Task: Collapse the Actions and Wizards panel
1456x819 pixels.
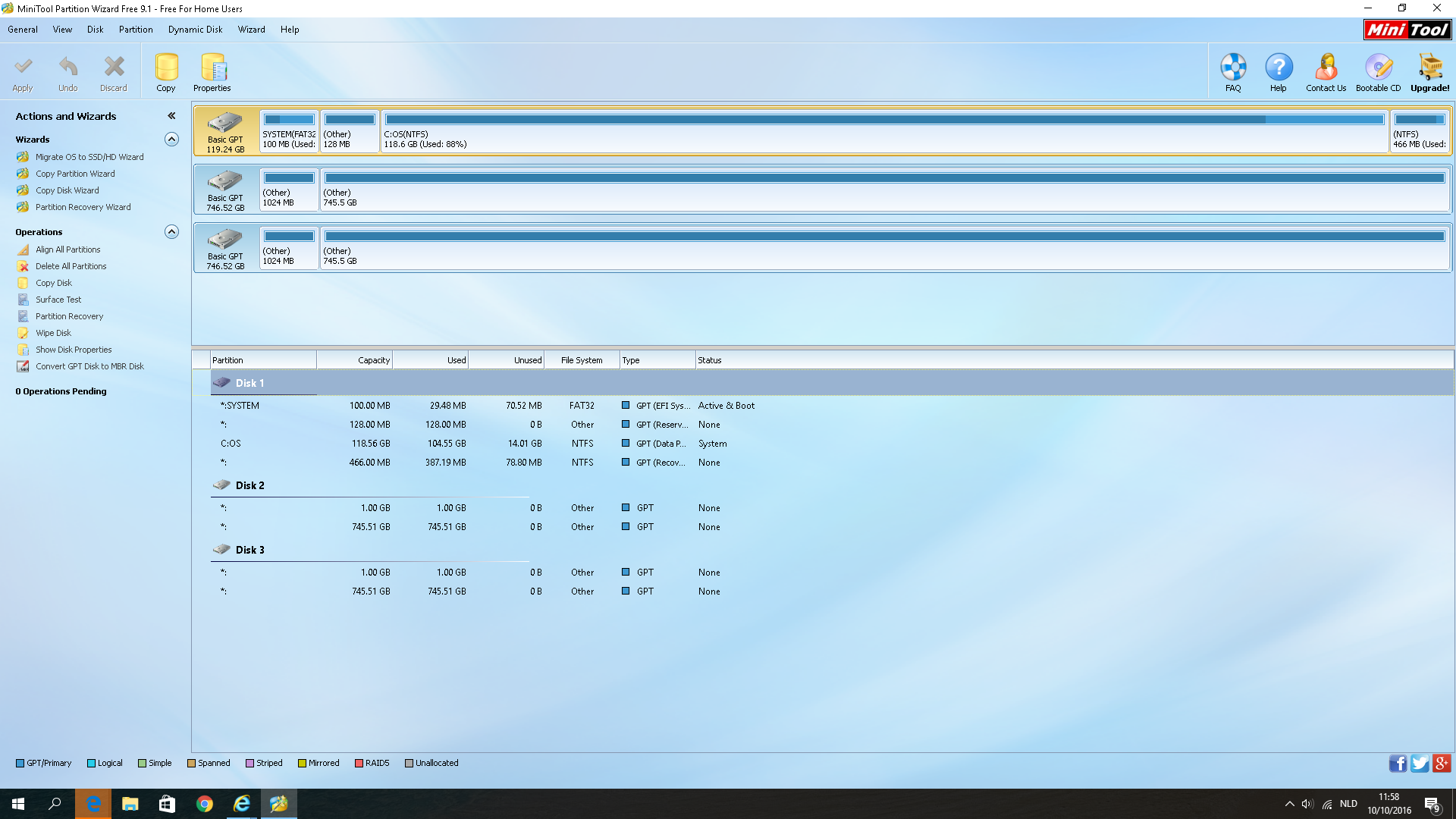Action: (171, 116)
